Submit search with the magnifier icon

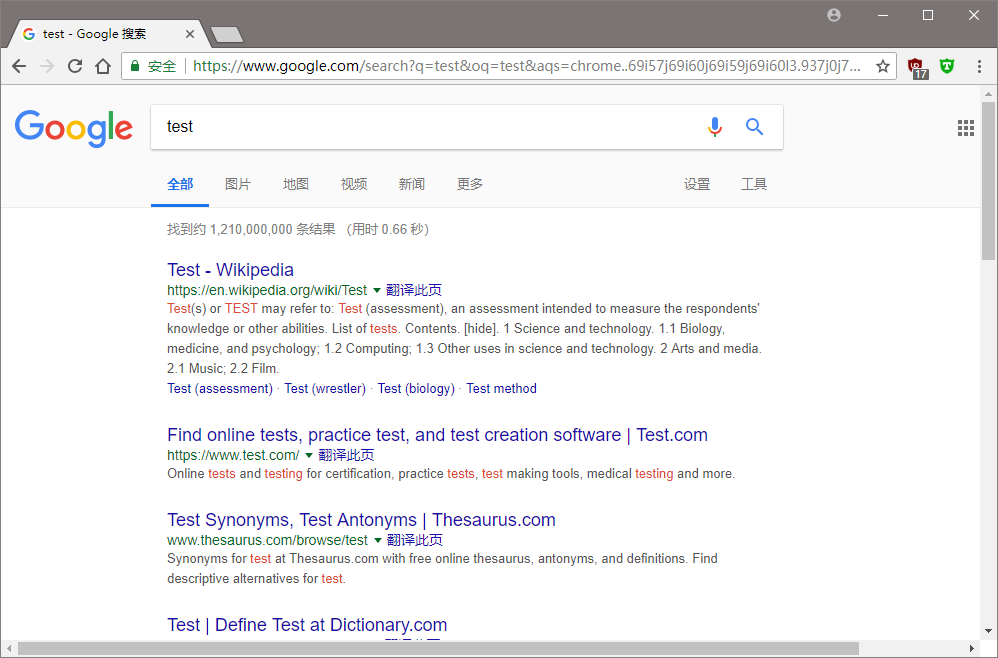click(x=754, y=127)
